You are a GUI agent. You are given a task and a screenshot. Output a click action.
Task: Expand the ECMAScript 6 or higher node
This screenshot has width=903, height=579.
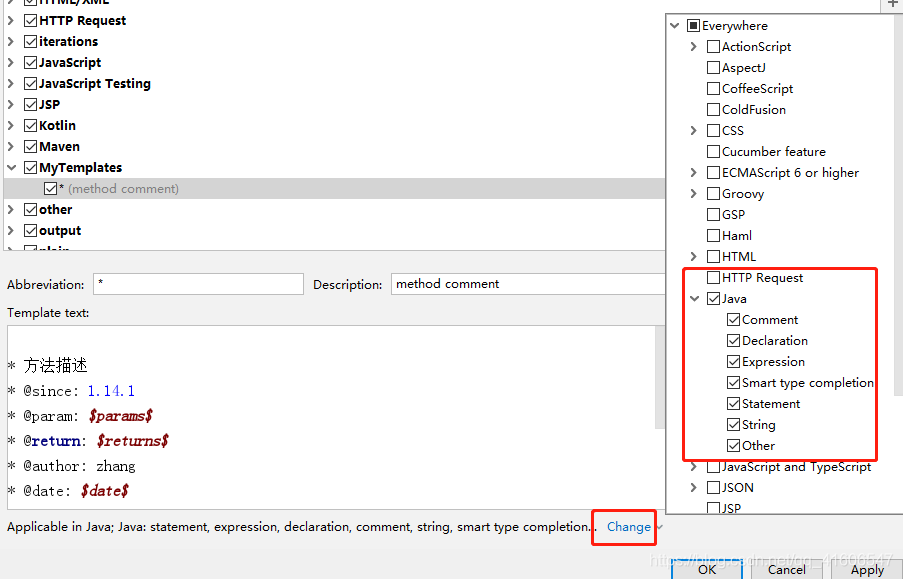(694, 173)
